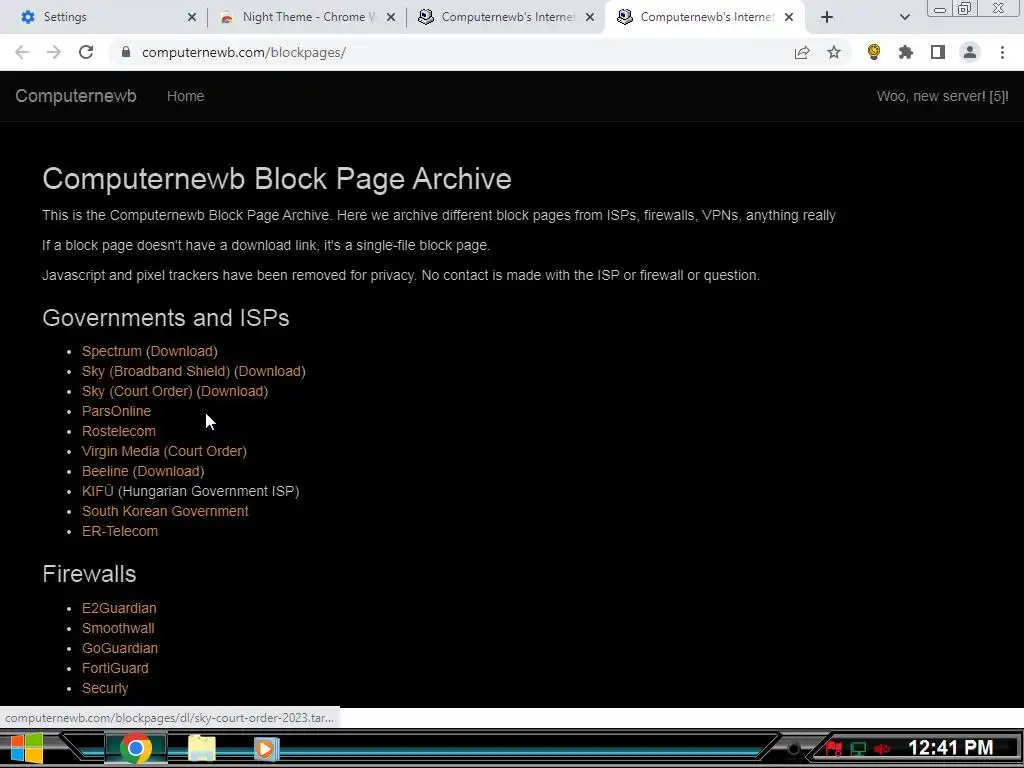Close the Settings tab
Image resolution: width=1024 pixels, height=768 pixels.
click(191, 17)
